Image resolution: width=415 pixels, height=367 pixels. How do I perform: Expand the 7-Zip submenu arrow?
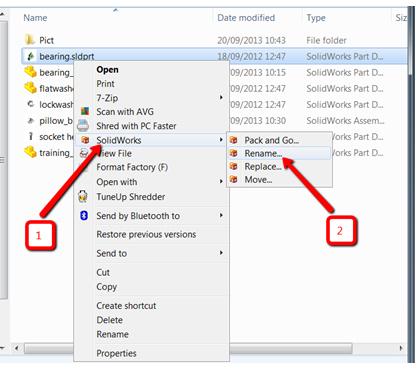click(x=221, y=97)
